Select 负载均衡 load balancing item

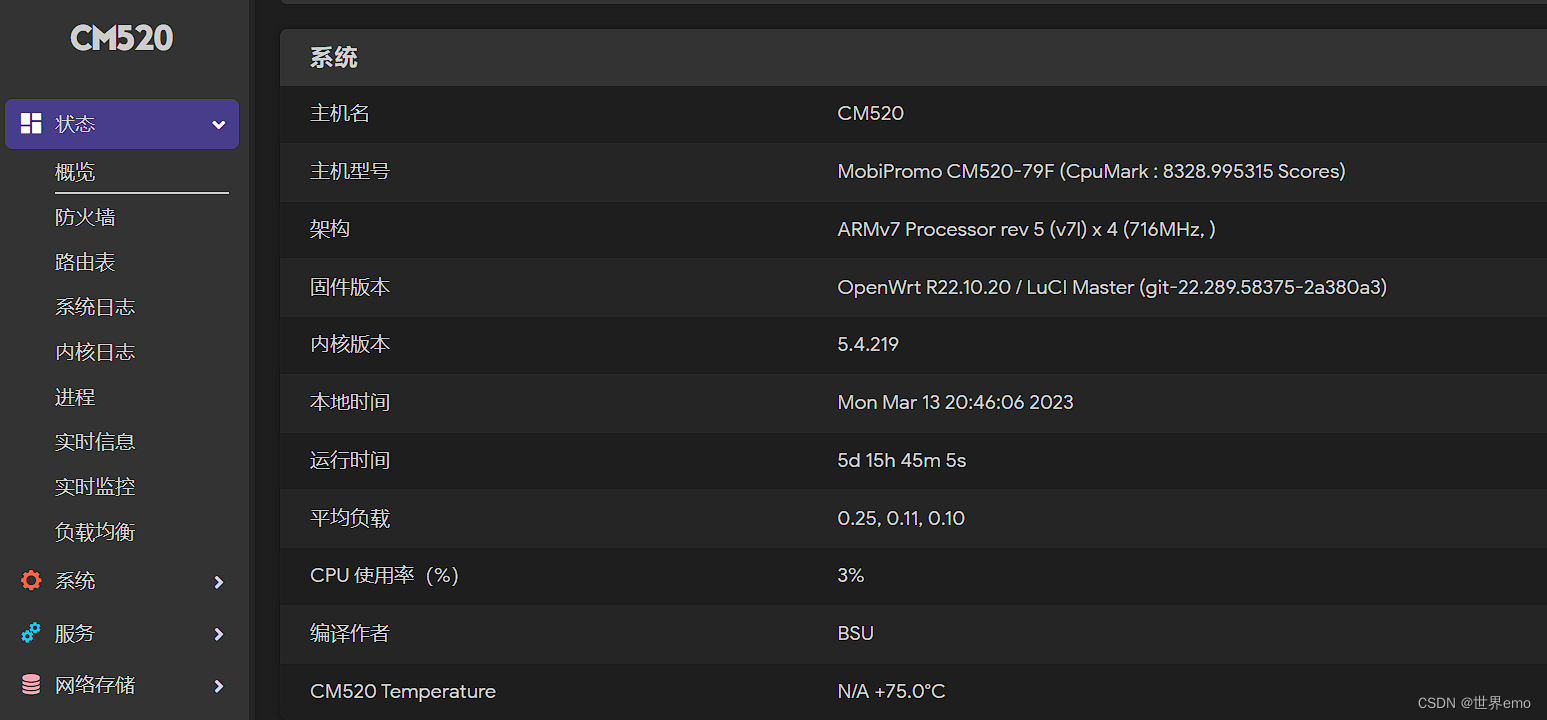tap(95, 532)
